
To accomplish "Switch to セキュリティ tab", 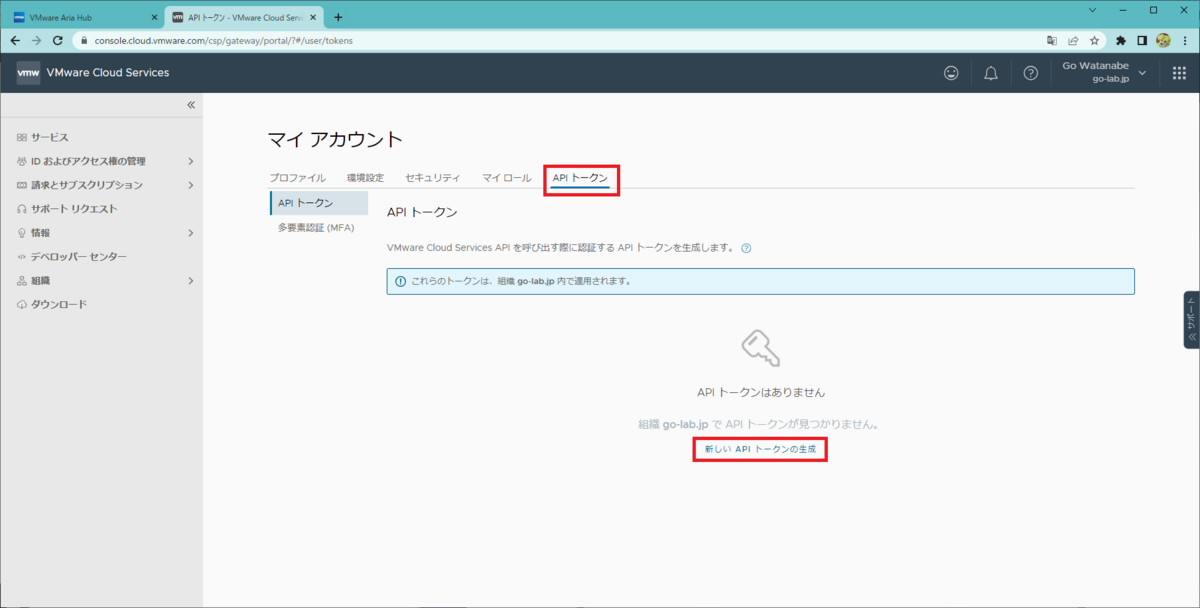I will pos(432,177).
